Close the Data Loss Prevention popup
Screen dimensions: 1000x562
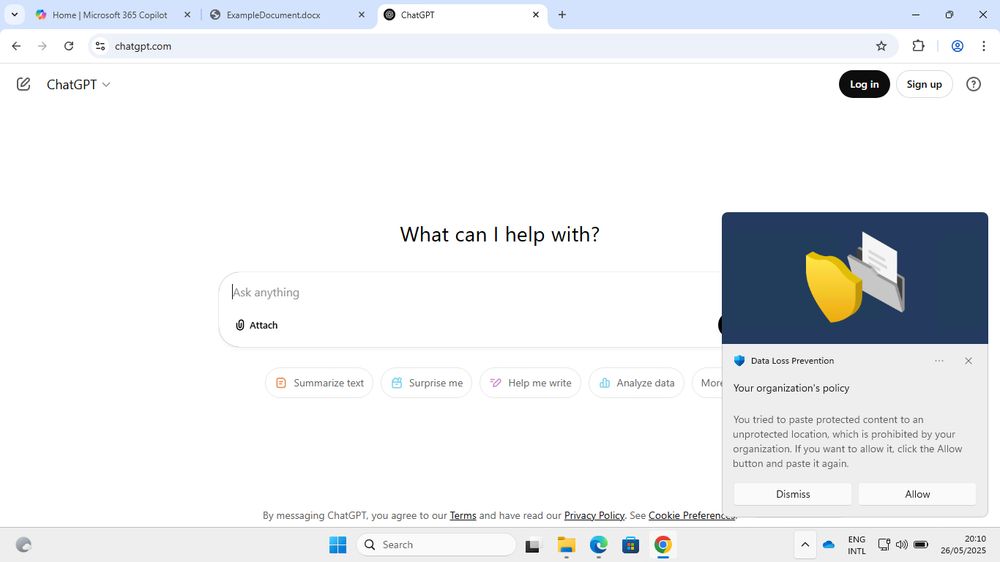point(968,361)
